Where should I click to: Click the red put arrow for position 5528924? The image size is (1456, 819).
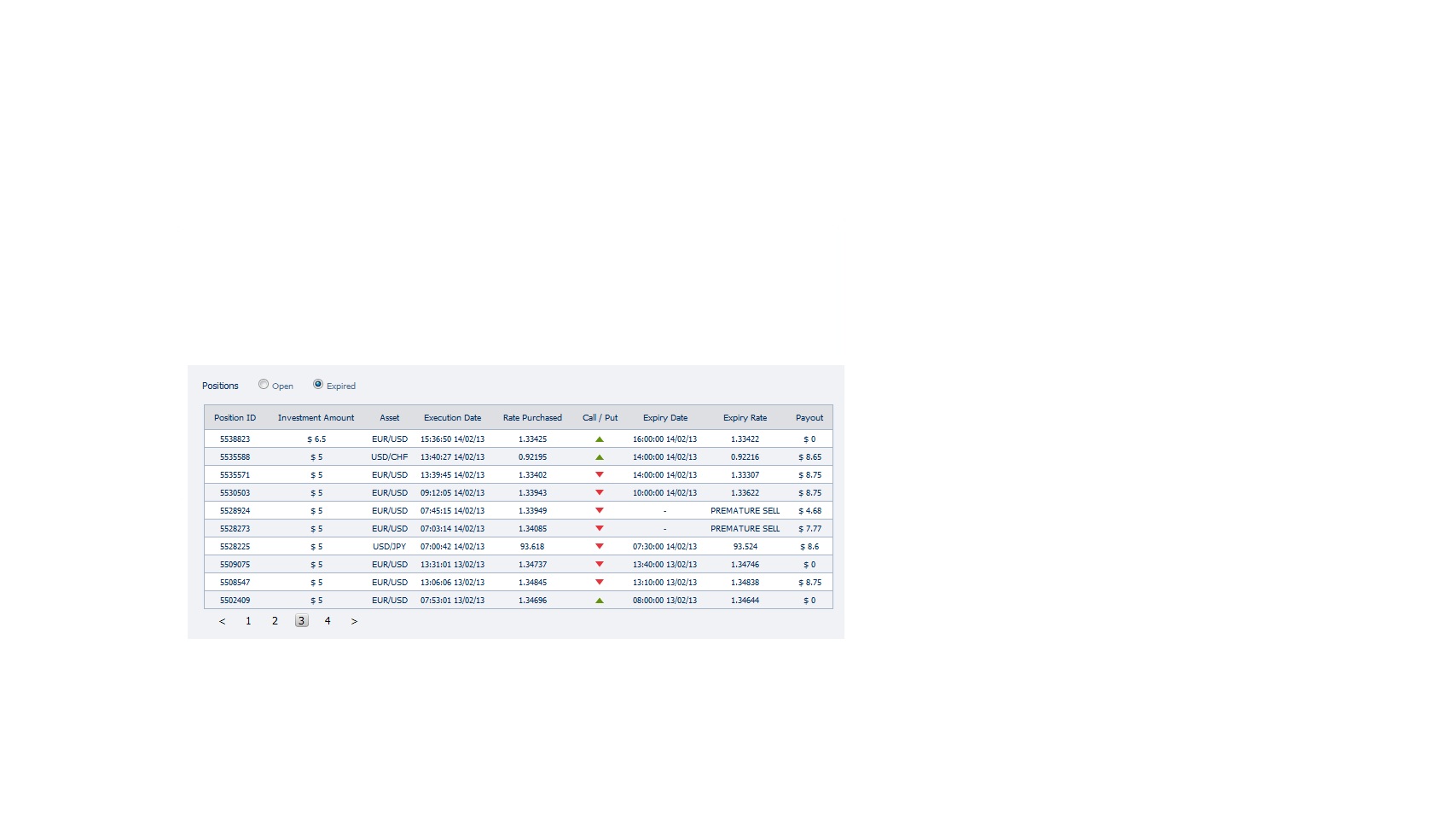pyautogui.click(x=600, y=511)
